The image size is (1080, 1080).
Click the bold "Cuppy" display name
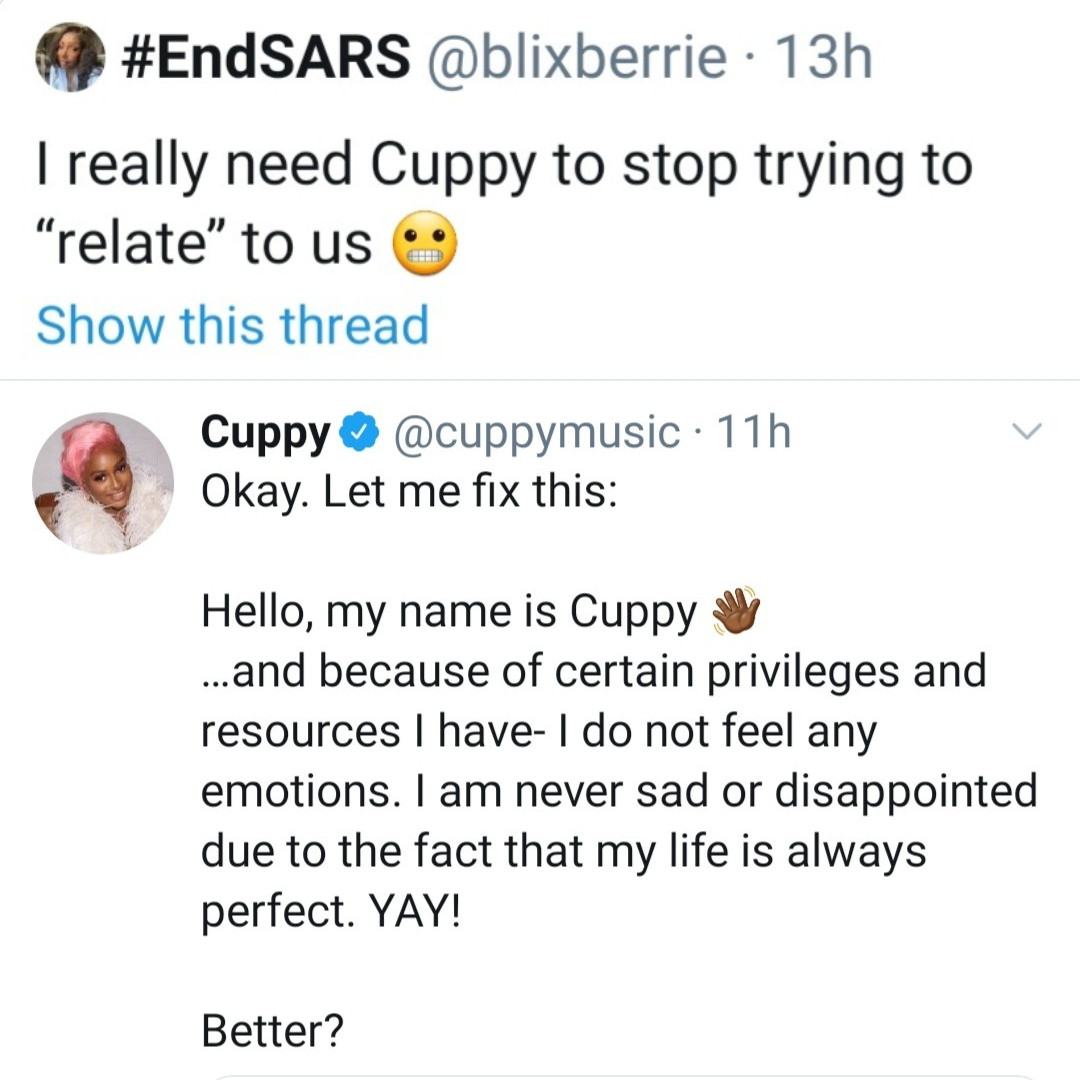click(x=267, y=432)
